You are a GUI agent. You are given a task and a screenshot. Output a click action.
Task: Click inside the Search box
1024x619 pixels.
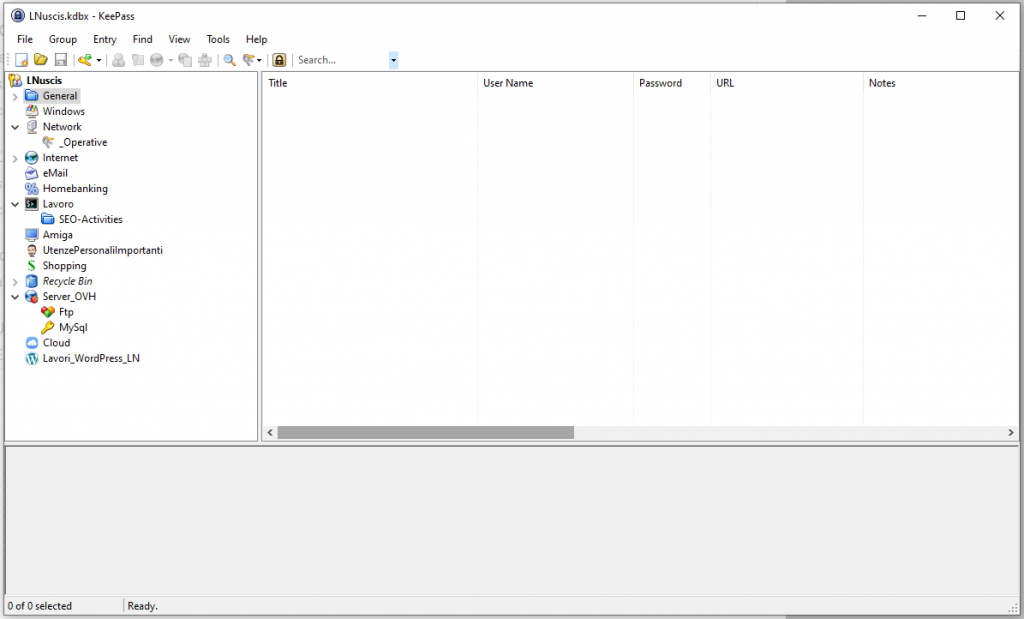point(342,60)
